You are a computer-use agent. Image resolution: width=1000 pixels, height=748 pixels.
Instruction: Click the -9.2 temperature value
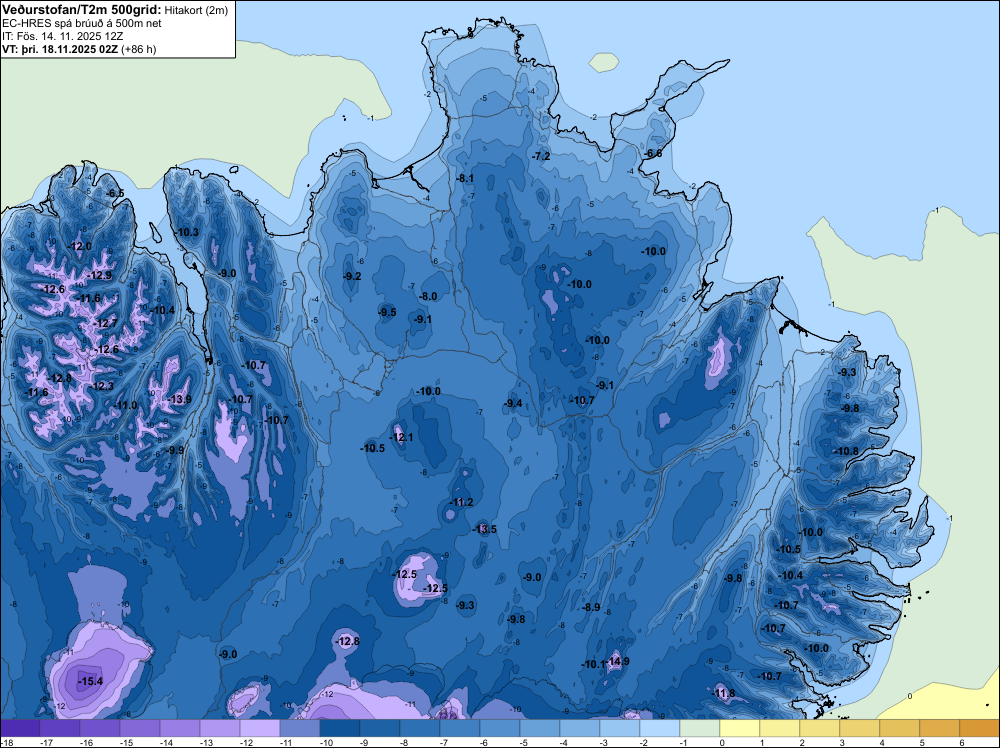[x=352, y=276]
